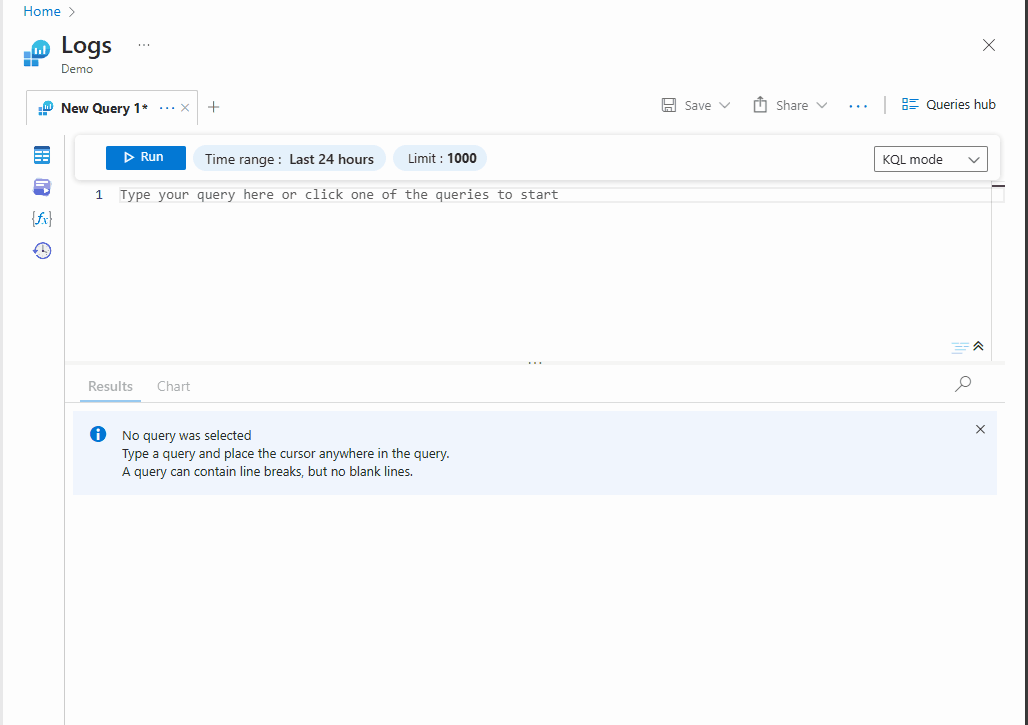Select the New Query 1 tab
This screenshot has height=725, width=1028.
tap(104, 108)
